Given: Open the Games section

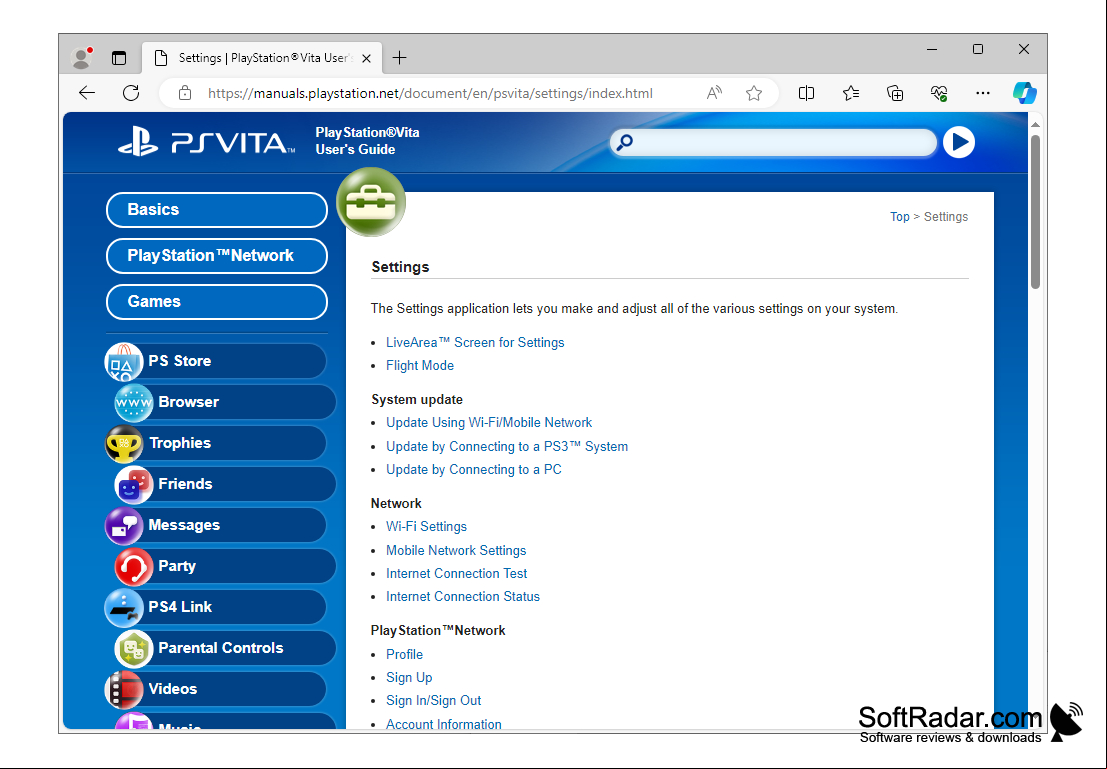Looking at the screenshot, I should click(x=217, y=302).
